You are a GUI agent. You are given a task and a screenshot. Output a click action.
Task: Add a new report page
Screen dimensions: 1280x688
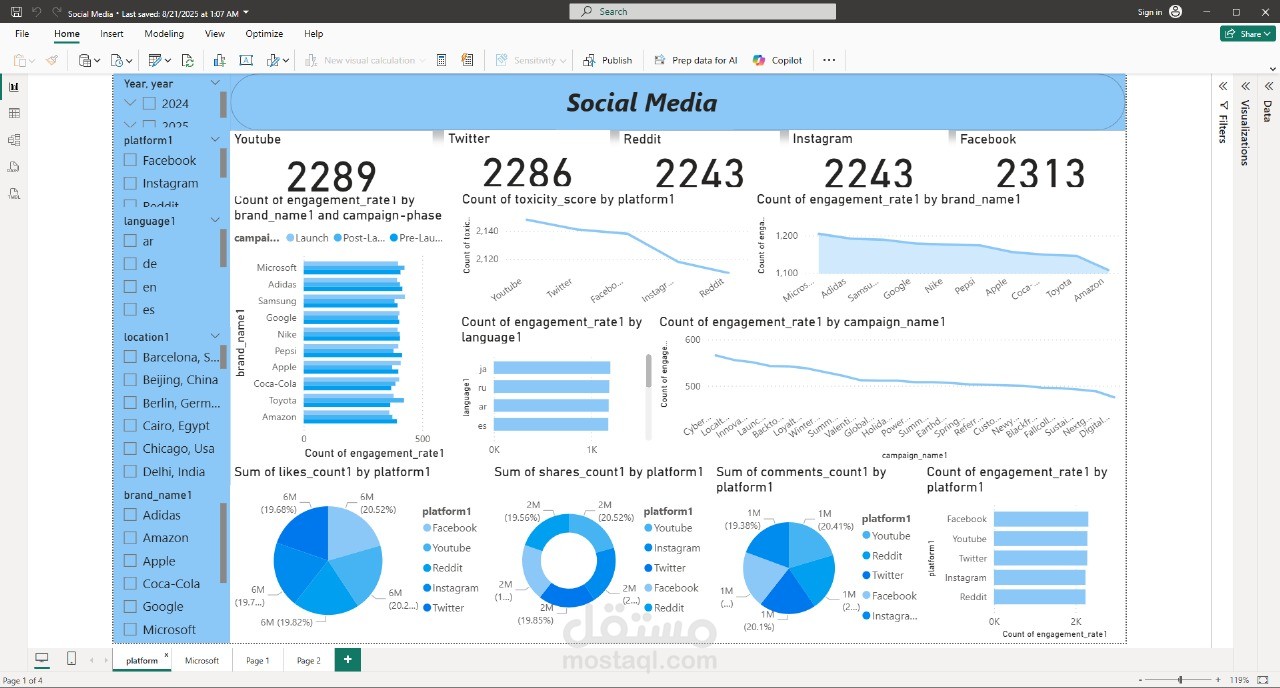tap(347, 660)
